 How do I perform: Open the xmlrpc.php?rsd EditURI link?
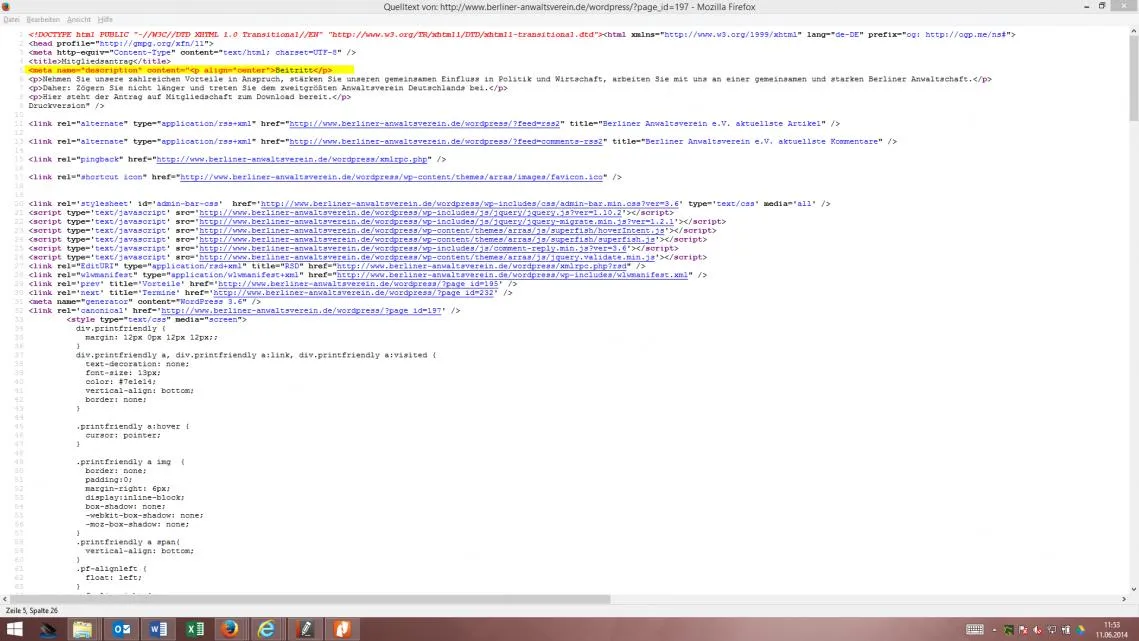[482, 266]
